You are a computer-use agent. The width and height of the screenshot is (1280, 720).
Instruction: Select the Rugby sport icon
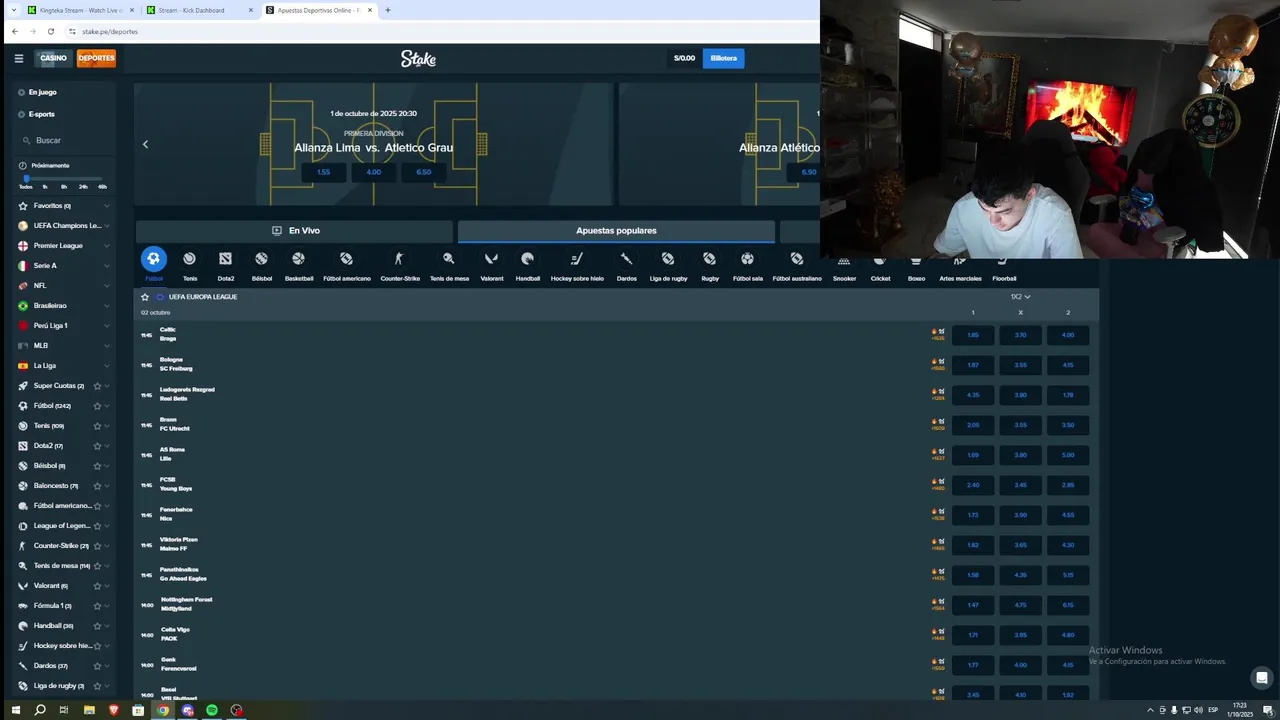pos(709,259)
